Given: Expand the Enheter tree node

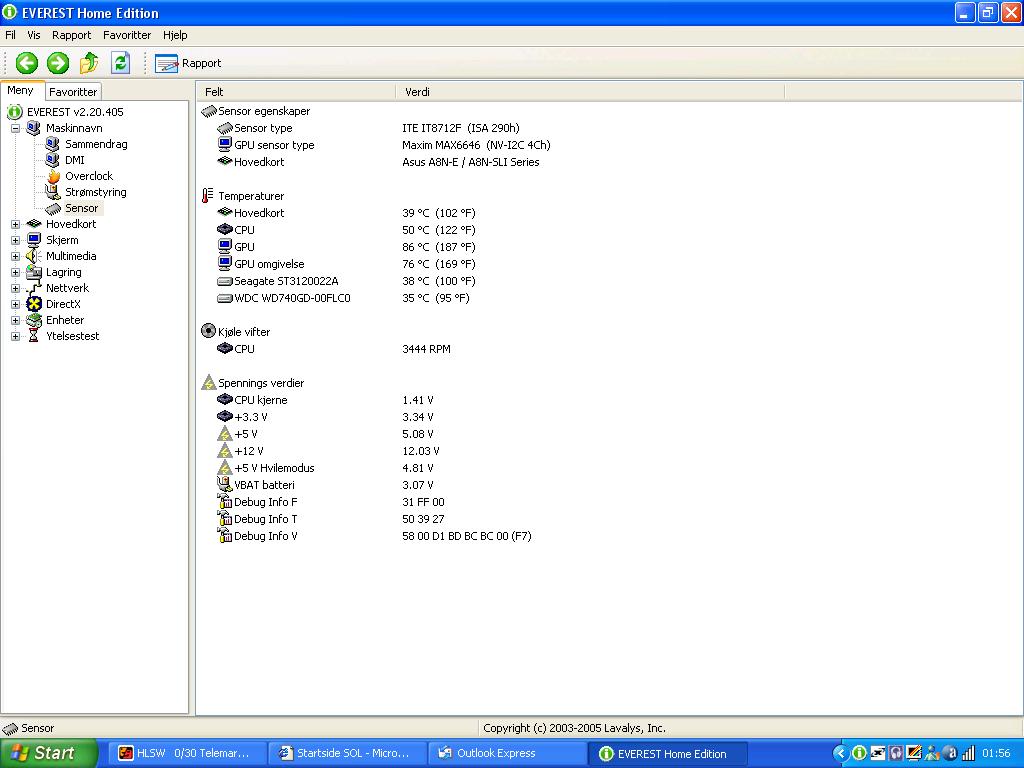Looking at the screenshot, I should click(x=16, y=320).
